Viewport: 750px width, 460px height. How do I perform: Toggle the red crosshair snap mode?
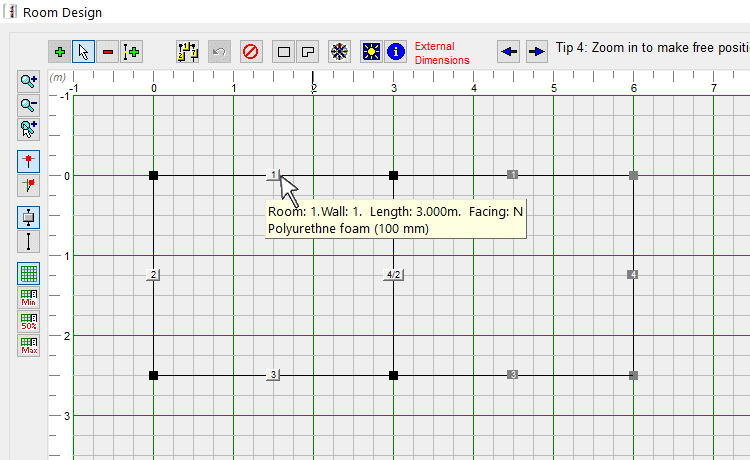[x=28, y=161]
